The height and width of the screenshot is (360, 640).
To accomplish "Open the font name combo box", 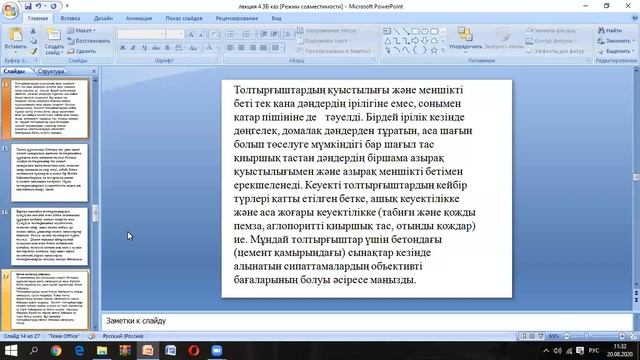I will coord(141,34).
